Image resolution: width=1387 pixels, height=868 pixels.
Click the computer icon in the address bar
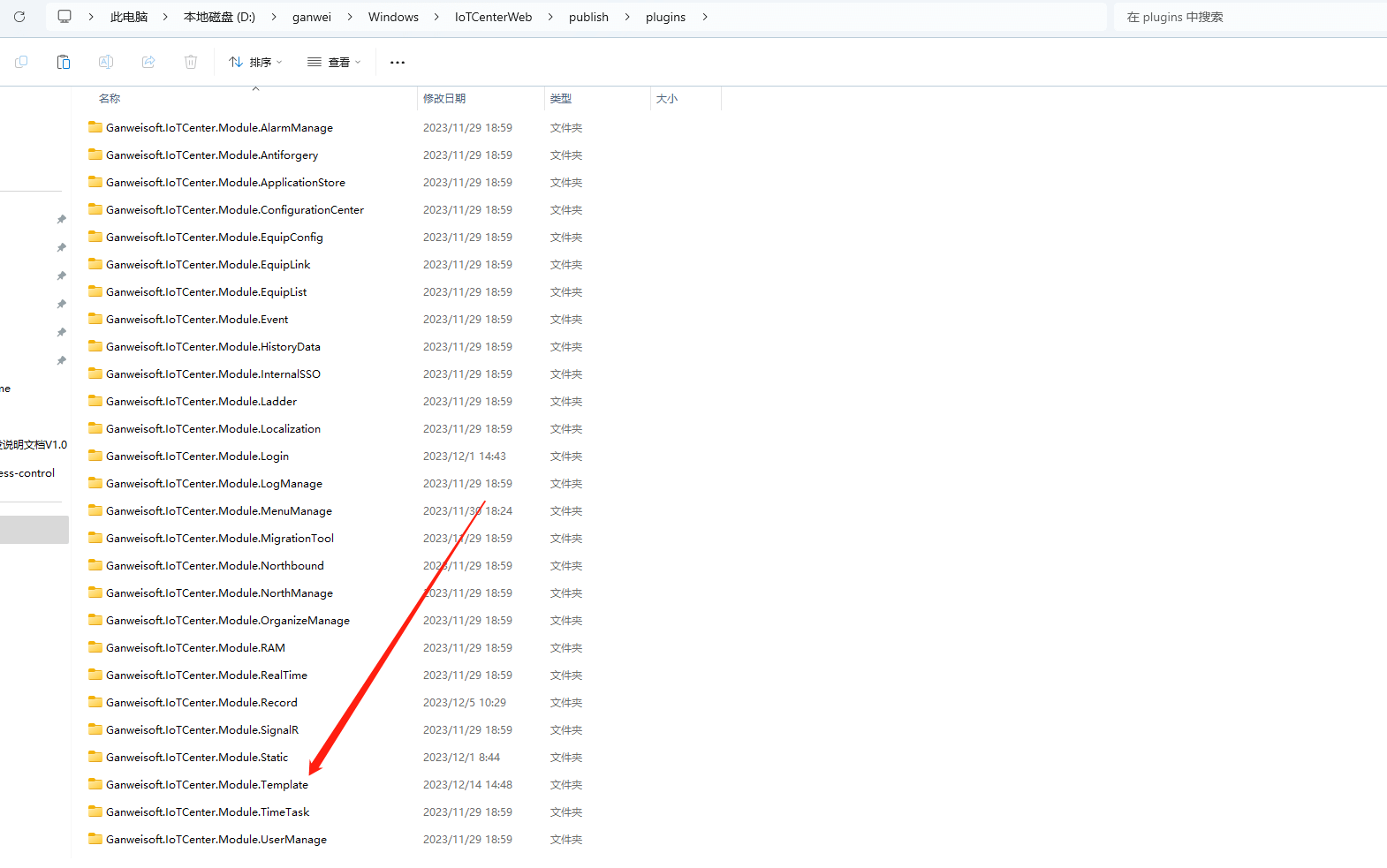[64, 17]
